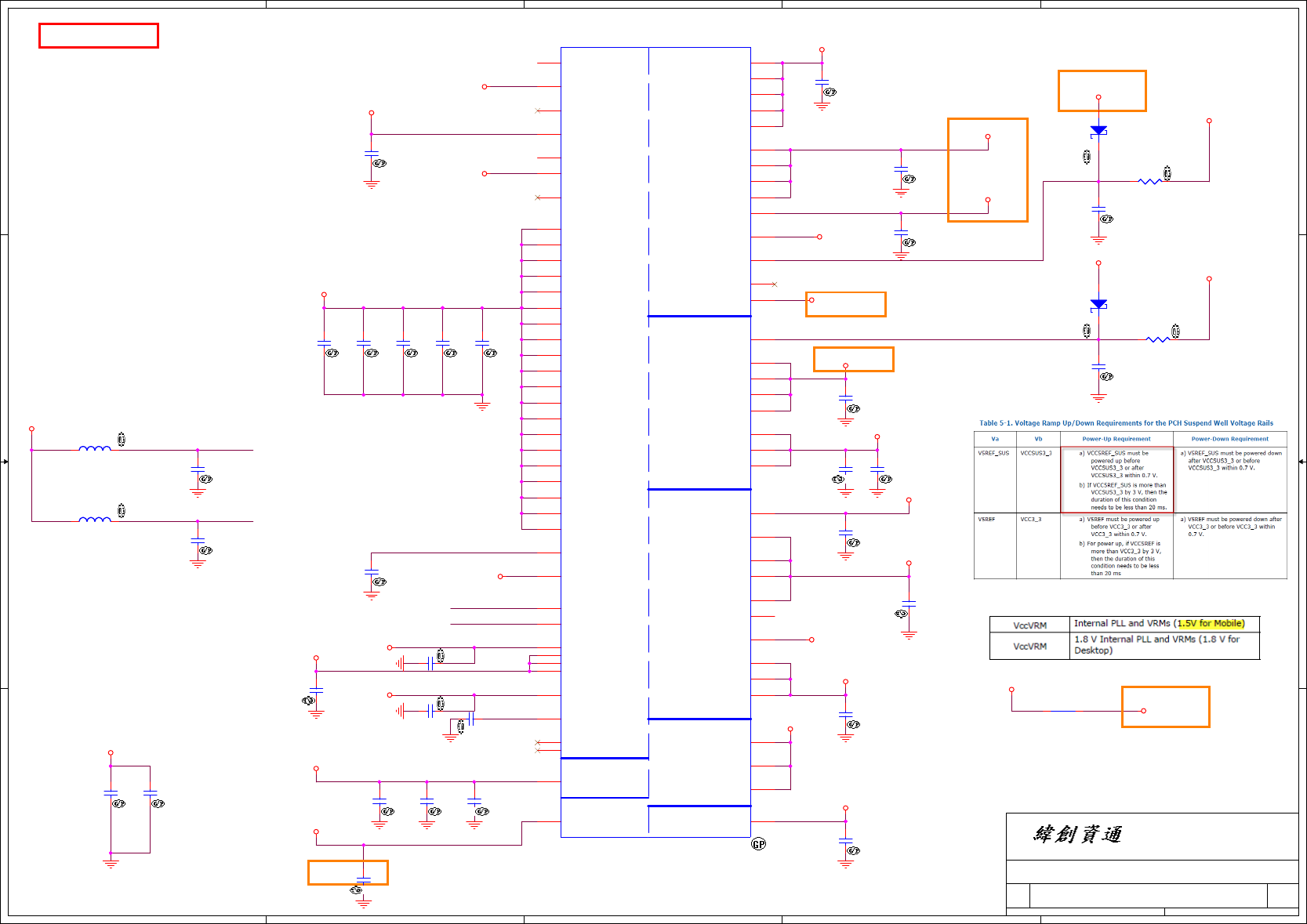The height and width of the screenshot is (924, 1307).
Task: Click the resistor zigzag beside the lower diode
Action: click(1157, 339)
